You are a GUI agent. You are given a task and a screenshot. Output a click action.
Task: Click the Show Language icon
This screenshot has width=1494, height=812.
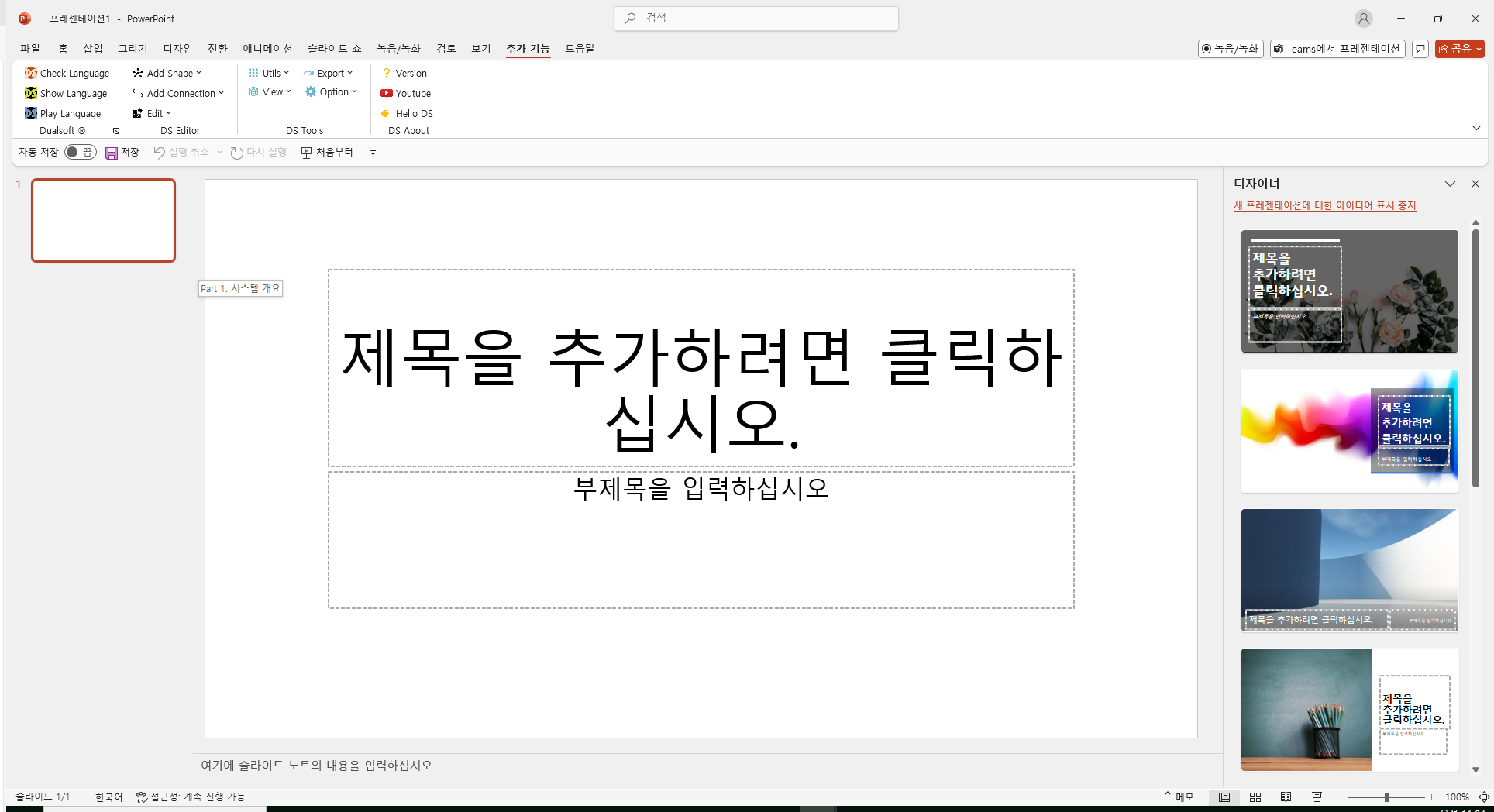(x=31, y=93)
